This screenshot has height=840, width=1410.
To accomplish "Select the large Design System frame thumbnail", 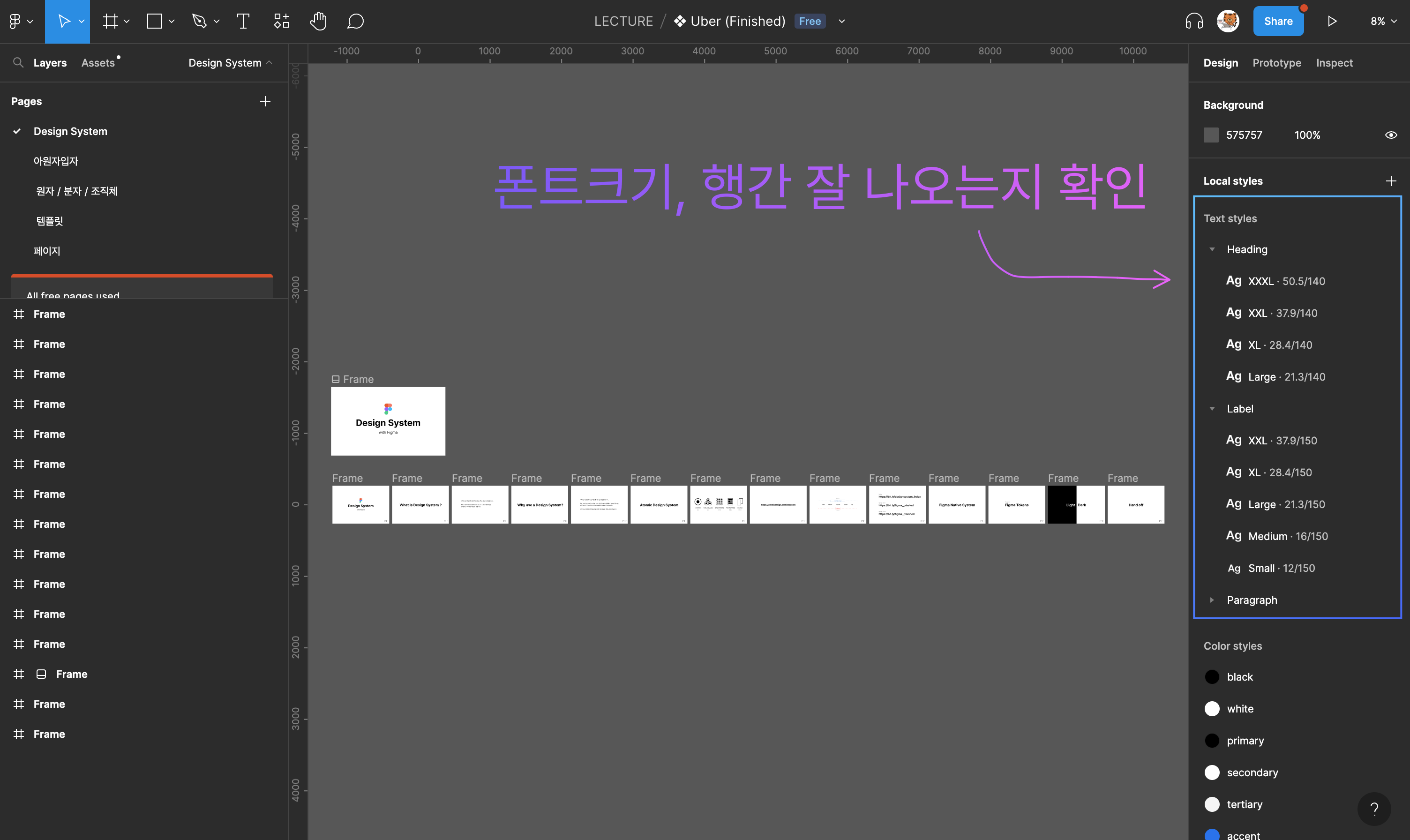I will click(388, 421).
